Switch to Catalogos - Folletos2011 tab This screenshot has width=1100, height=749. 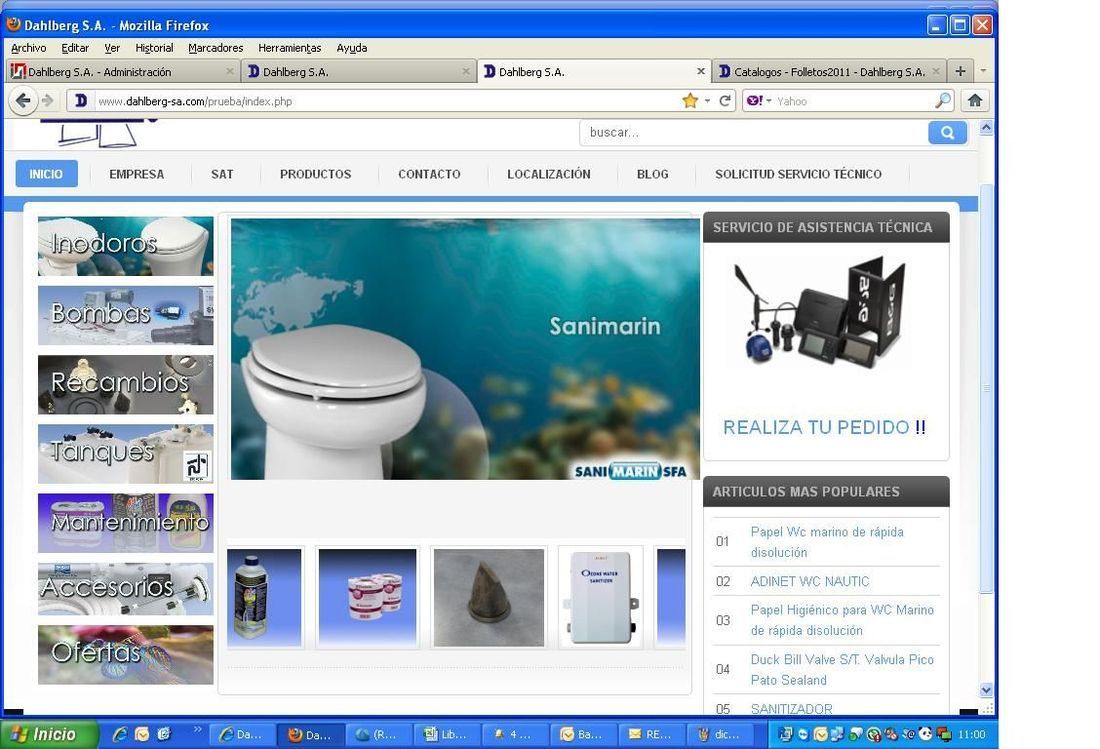tap(829, 72)
